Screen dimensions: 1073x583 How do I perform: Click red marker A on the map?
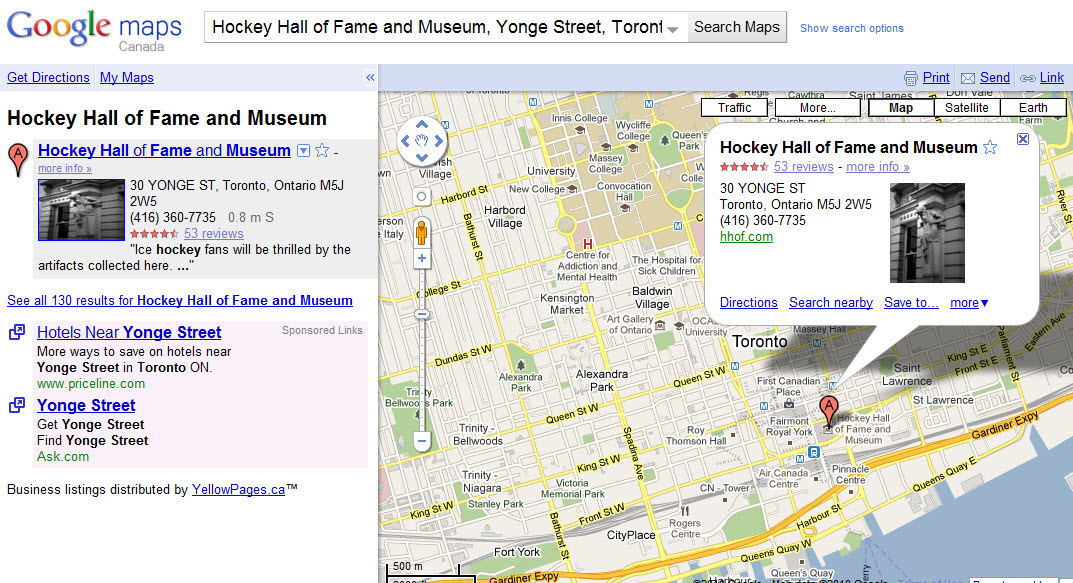[x=829, y=410]
